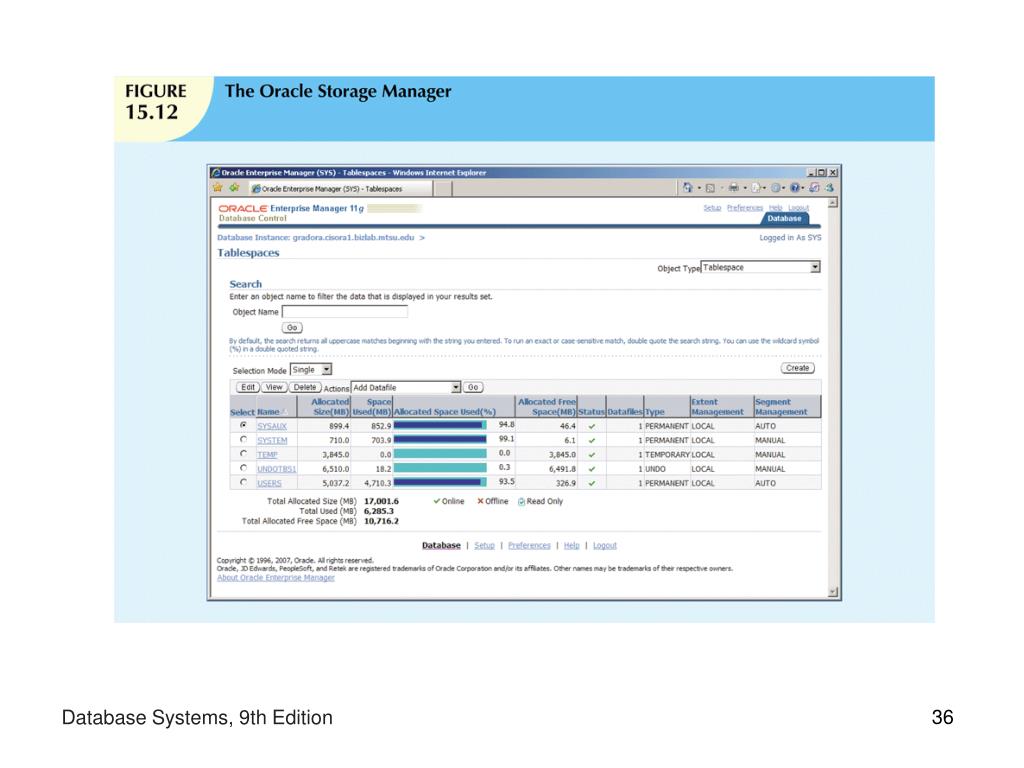Screen dimensions: 1024x768
Task: Click the Logout link in the header
Action: tap(798, 208)
